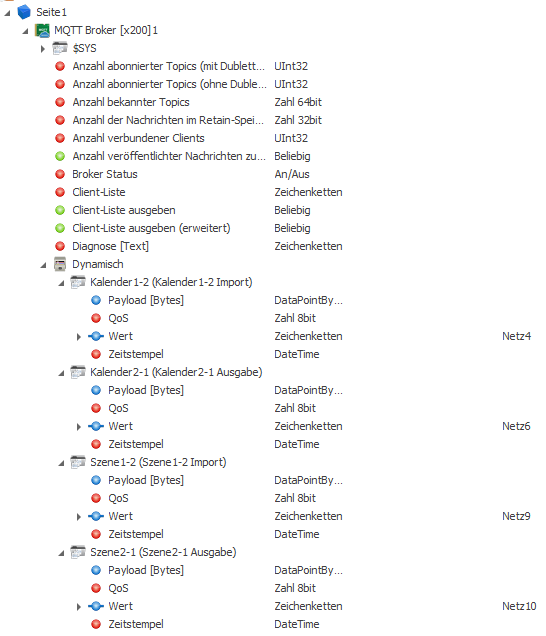Screen dimensions: 546x636
Task: Click connected blue icon of Netz10 Wert
Action: click(x=96, y=606)
